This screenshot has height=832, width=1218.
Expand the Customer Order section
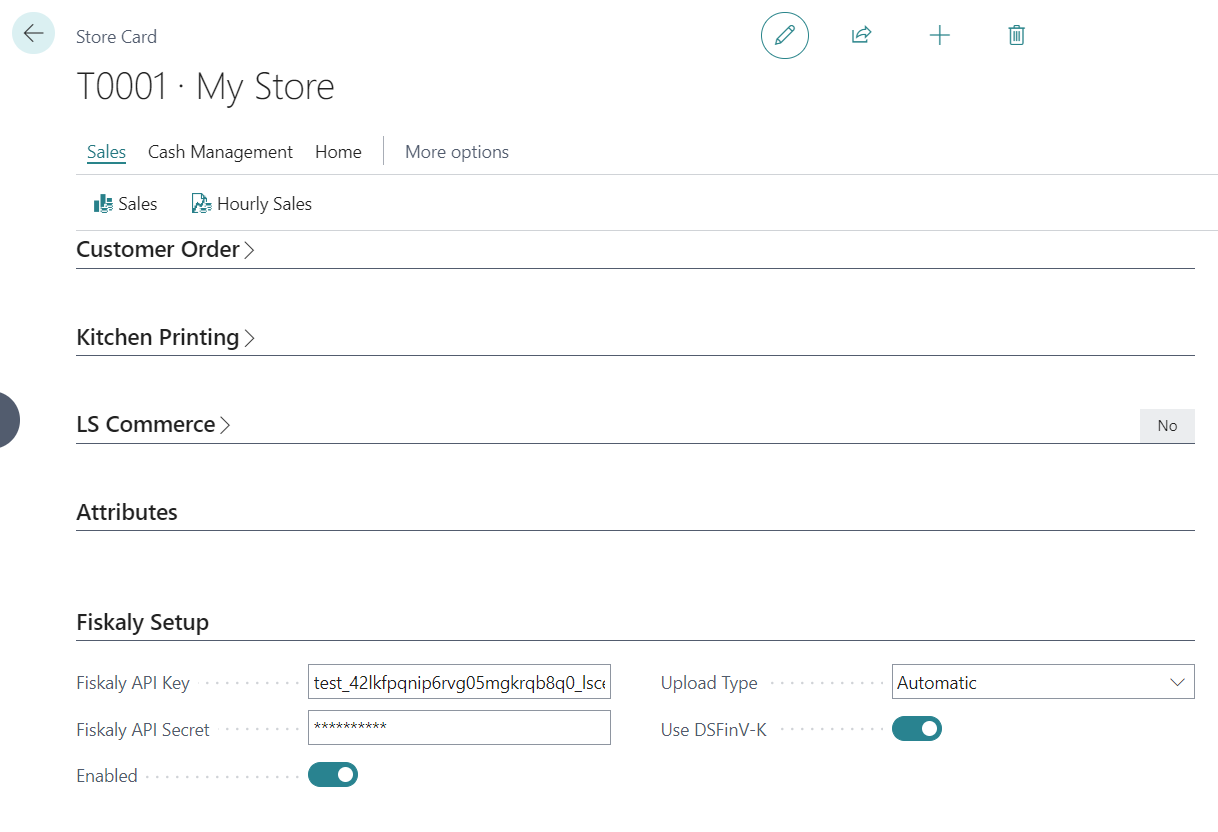click(165, 250)
